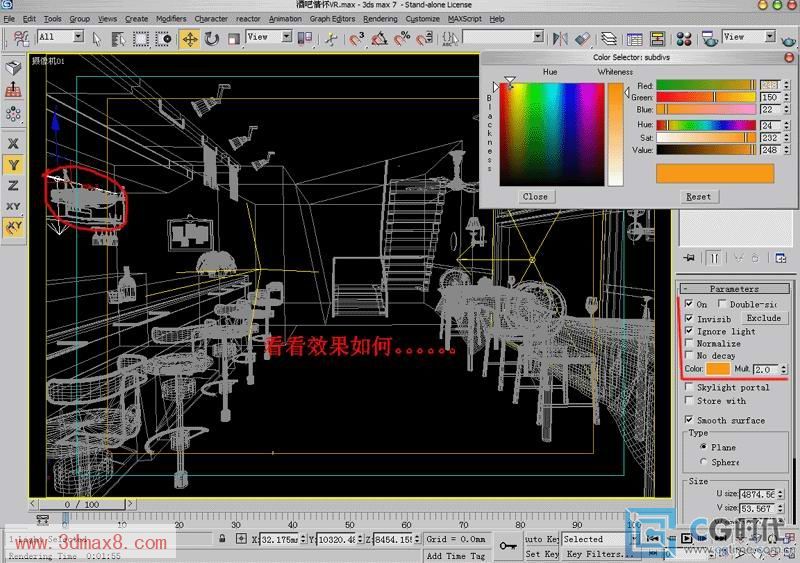This screenshot has width=800, height=563.
Task: Enable the No decay checkbox
Action: point(689,355)
